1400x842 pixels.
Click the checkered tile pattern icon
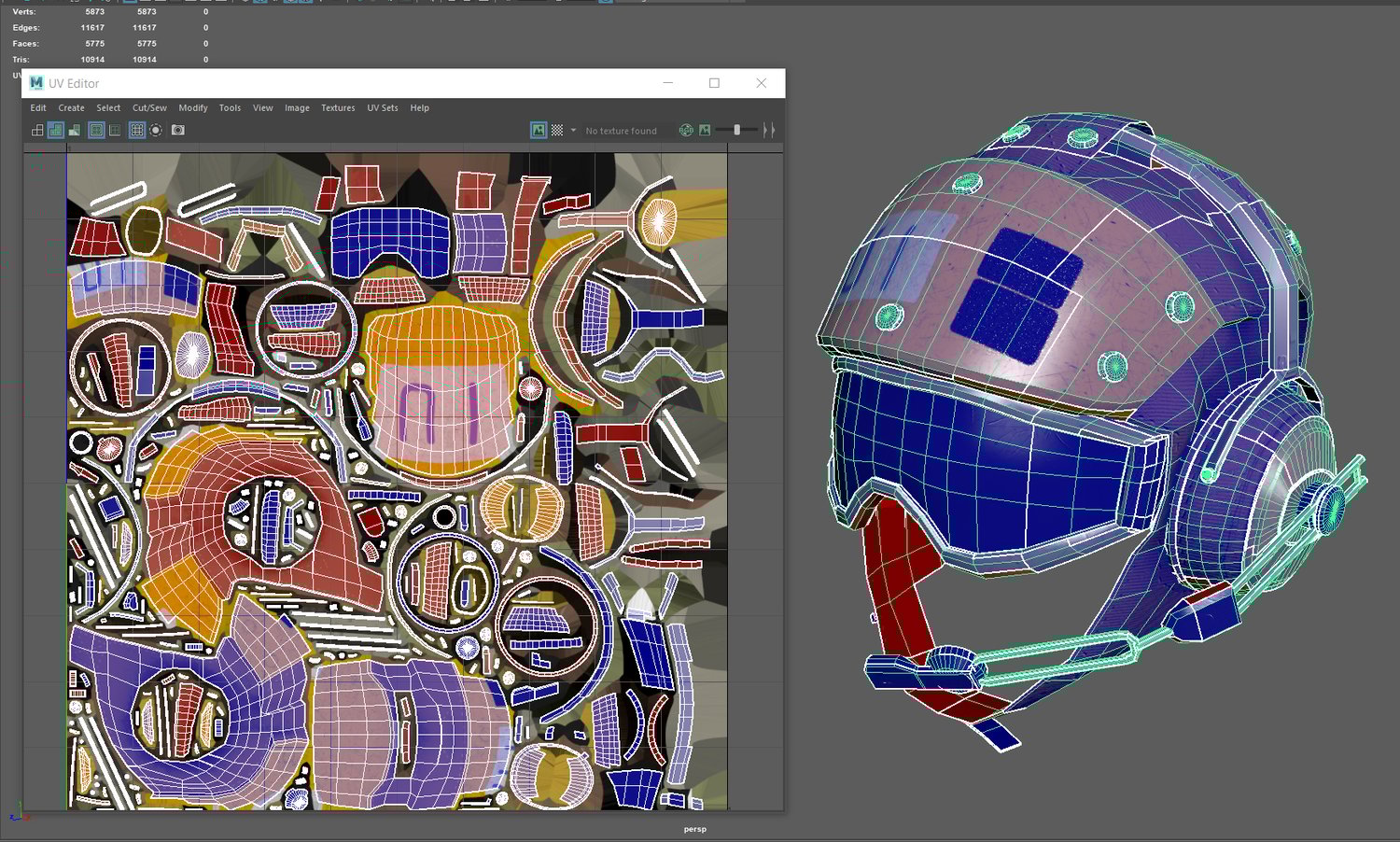(x=557, y=131)
